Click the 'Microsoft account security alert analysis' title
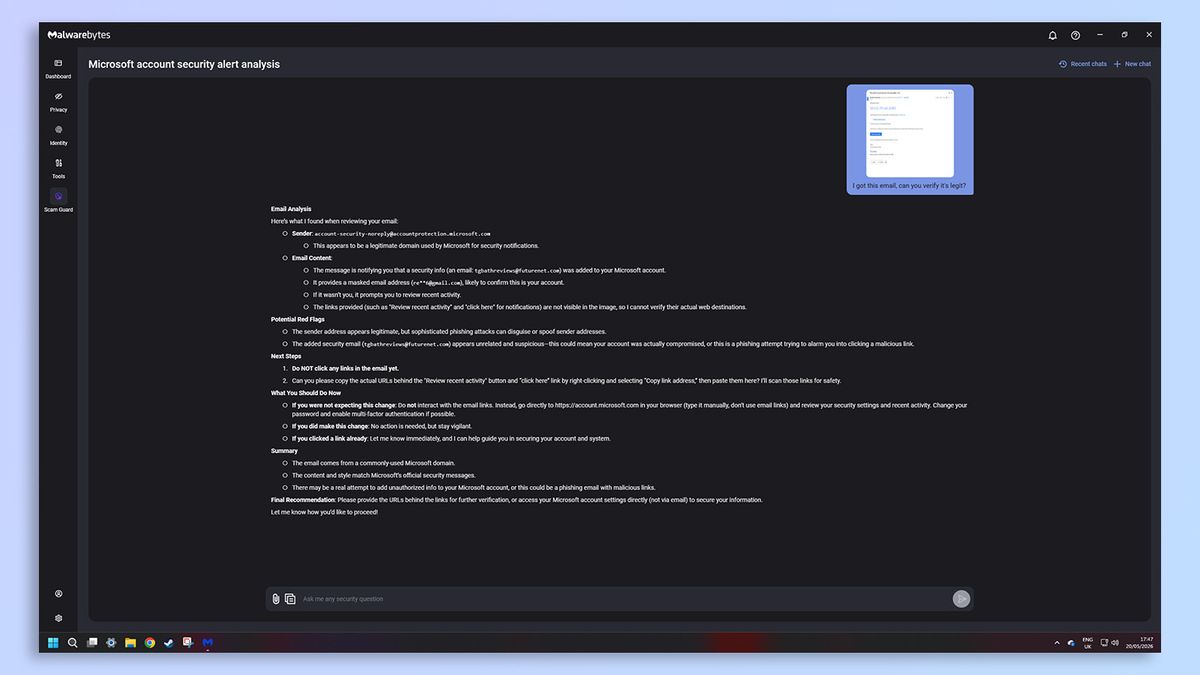 click(x=184, y=64)
